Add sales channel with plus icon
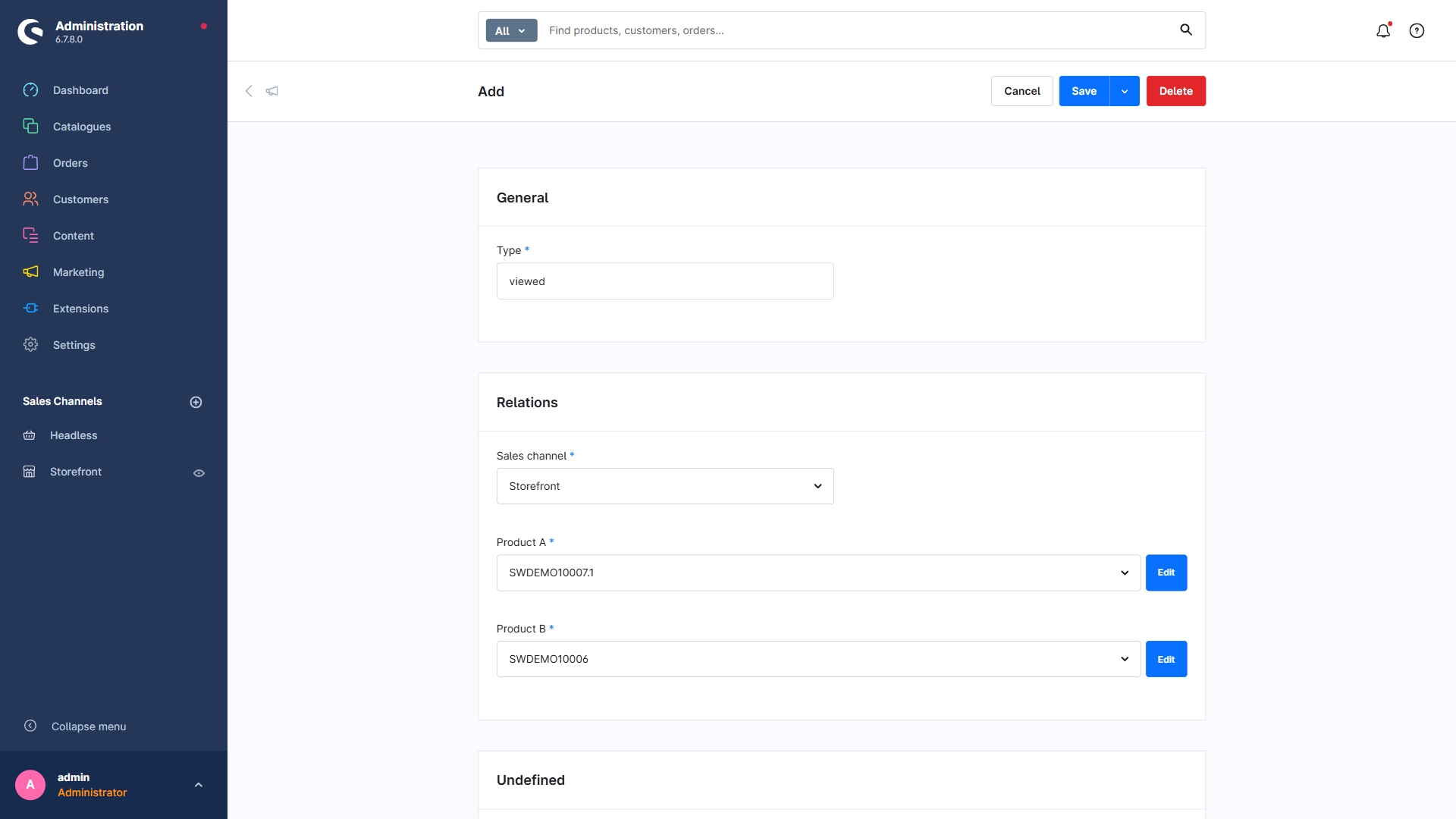 196,402
